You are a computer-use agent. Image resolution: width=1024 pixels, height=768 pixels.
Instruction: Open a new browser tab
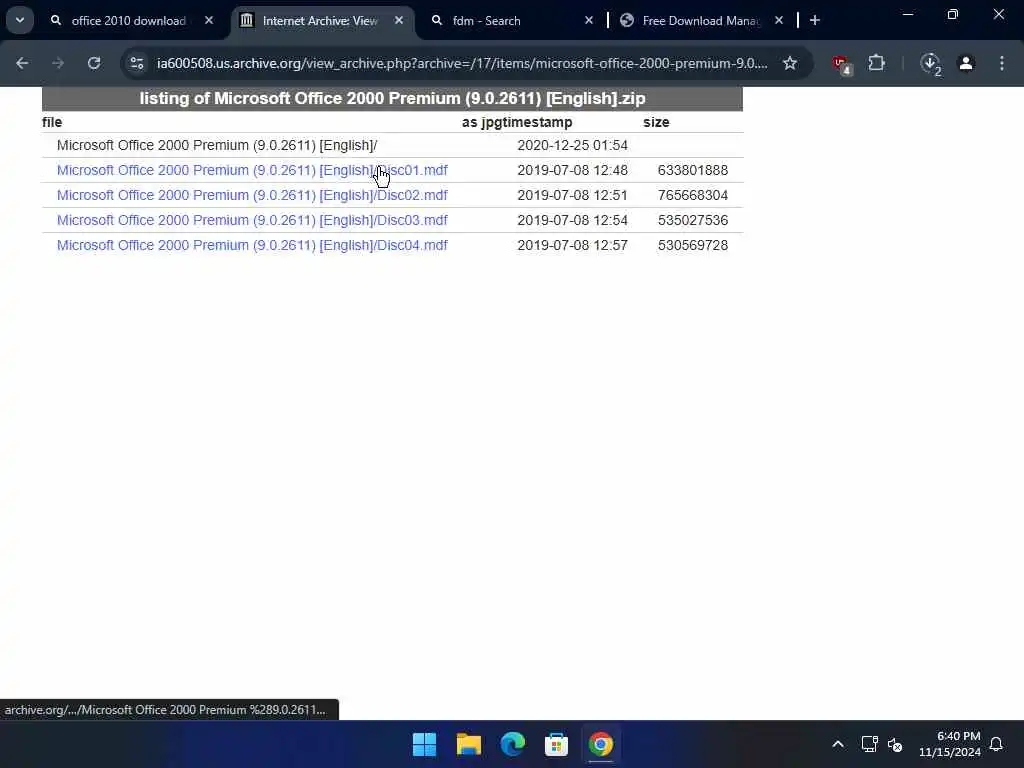814,21
